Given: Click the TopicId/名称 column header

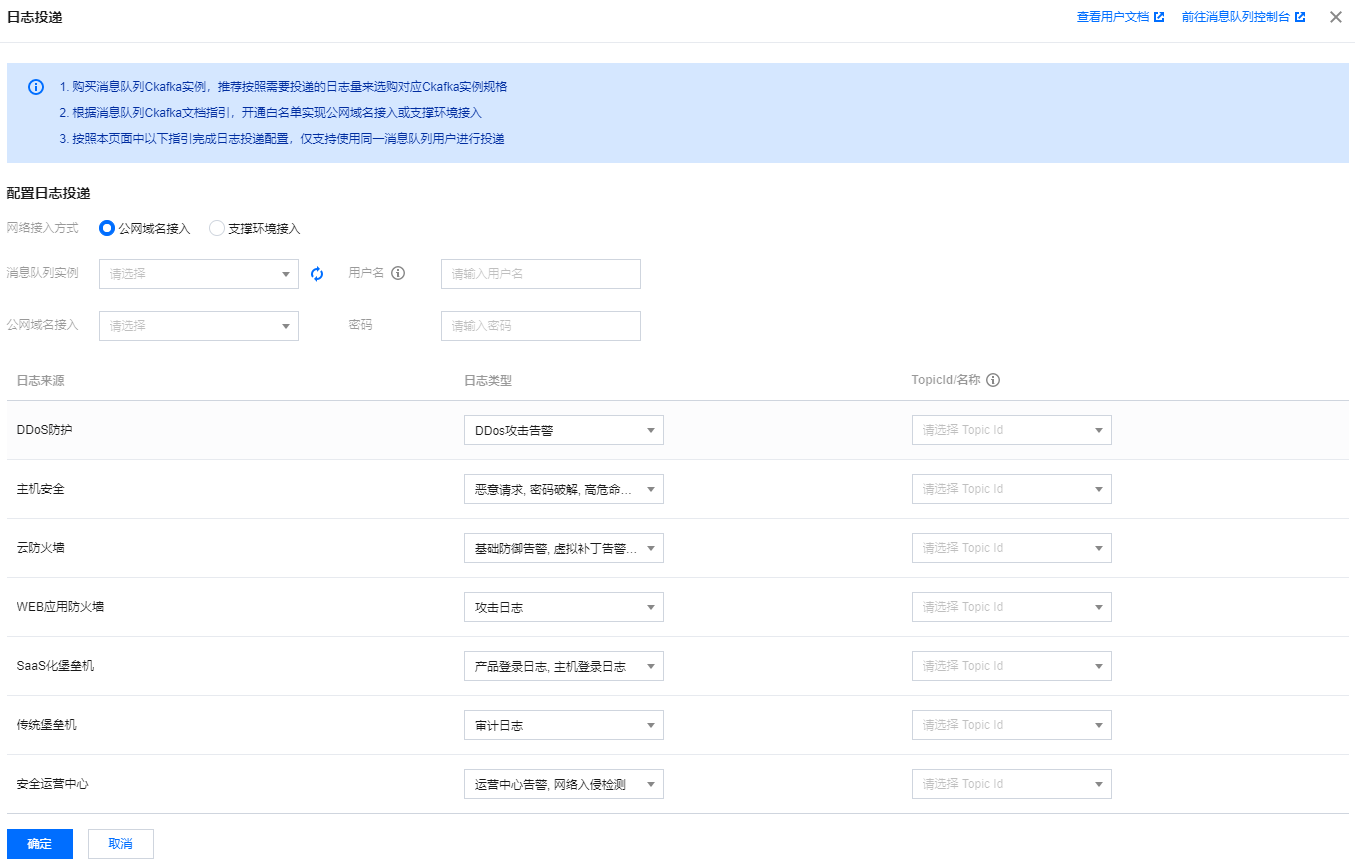Looking at the screenshot, I should click(x=946, y=380).
